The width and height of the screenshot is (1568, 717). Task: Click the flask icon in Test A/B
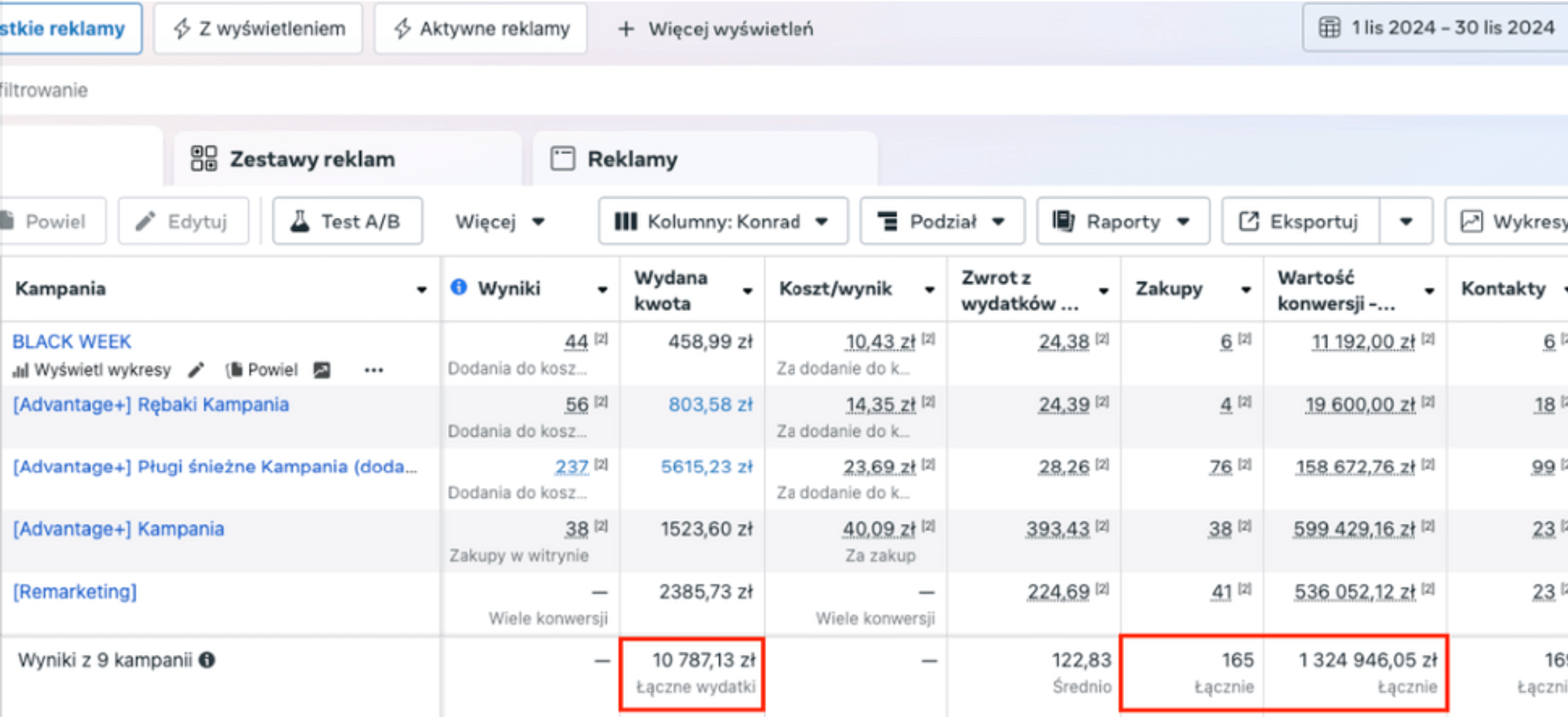coord(300,221)
